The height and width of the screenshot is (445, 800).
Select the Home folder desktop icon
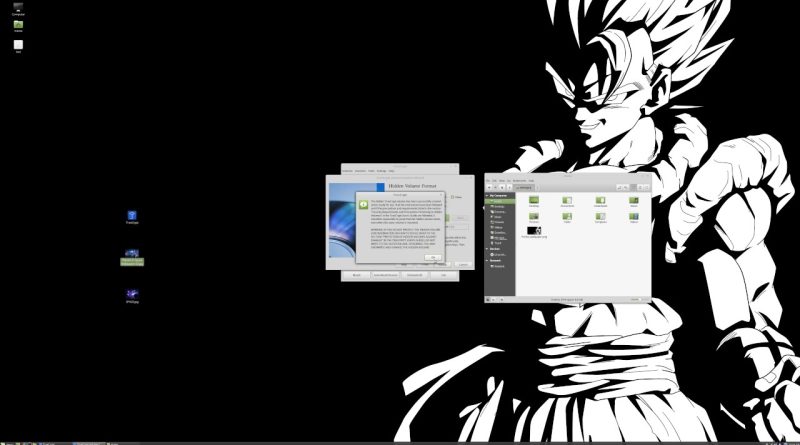[x=18, y=26]
